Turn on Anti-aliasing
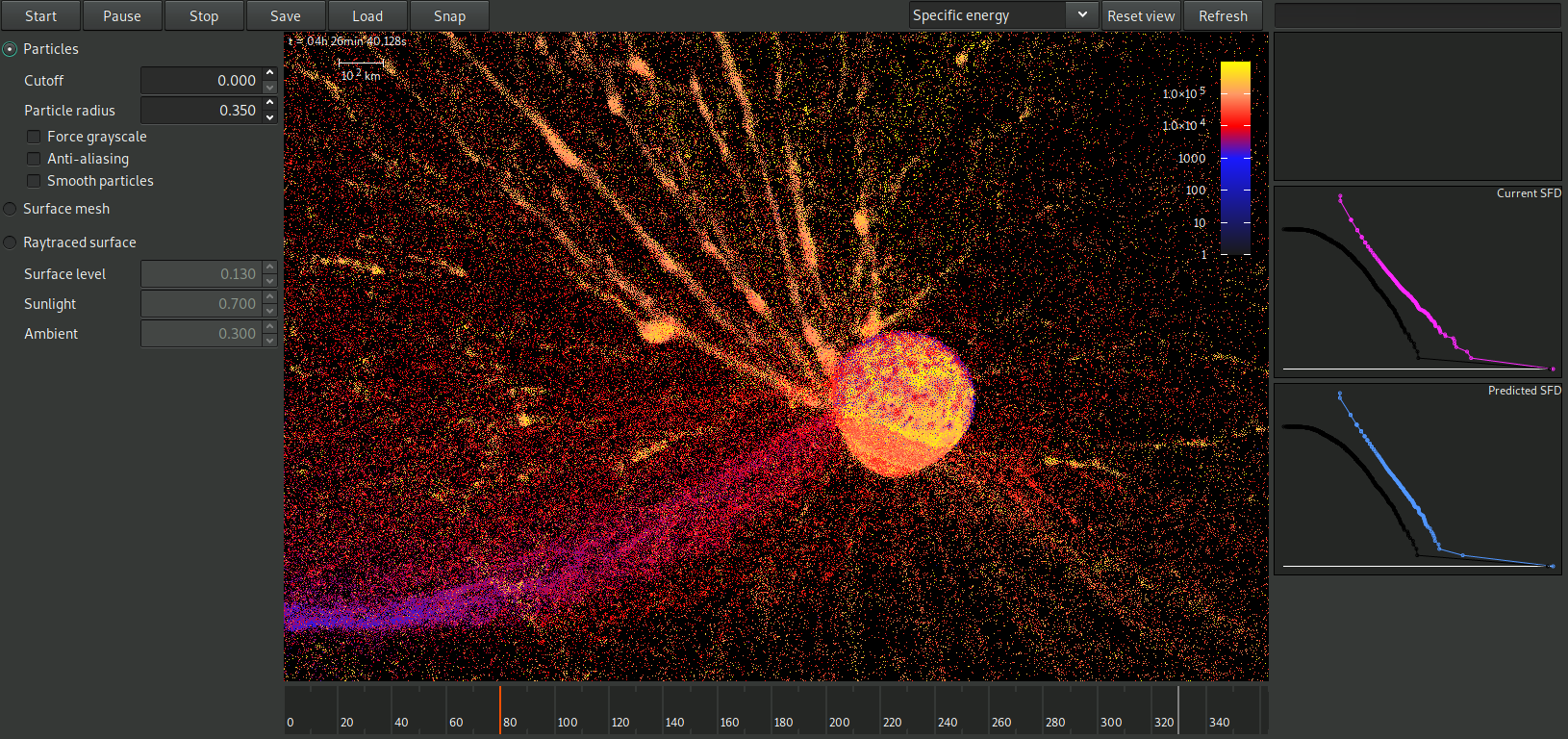 pos(34,159)
